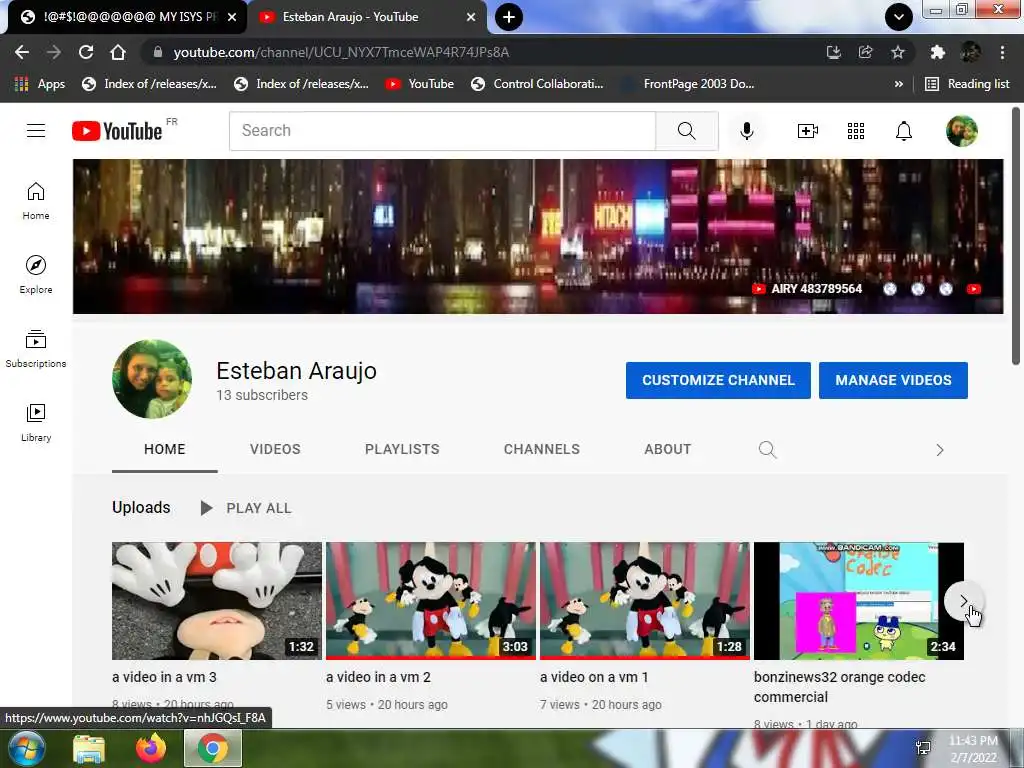Click the Chrome taskbar icon
Screen dimensions: 1024x768
pos(213,748)
